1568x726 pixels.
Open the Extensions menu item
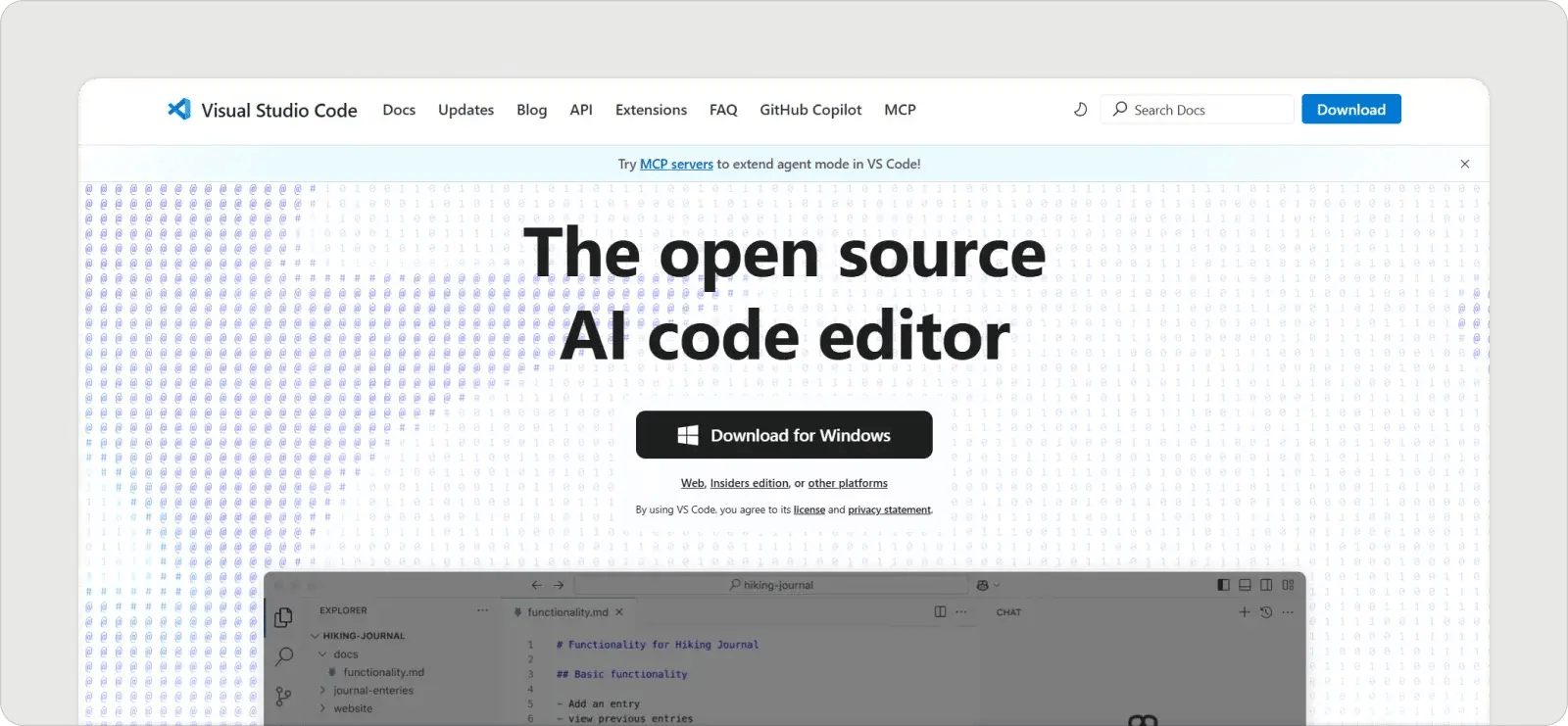[x=651, y=110]
